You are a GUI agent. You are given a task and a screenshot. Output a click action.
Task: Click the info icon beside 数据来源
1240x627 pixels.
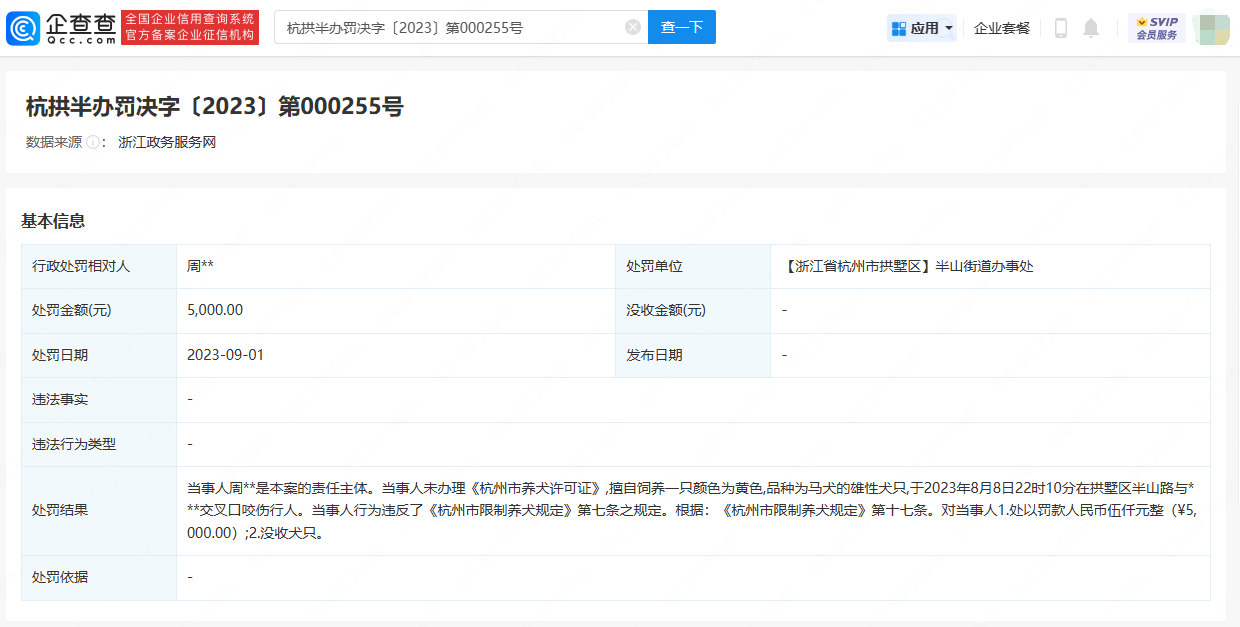[x=93, y=142]
